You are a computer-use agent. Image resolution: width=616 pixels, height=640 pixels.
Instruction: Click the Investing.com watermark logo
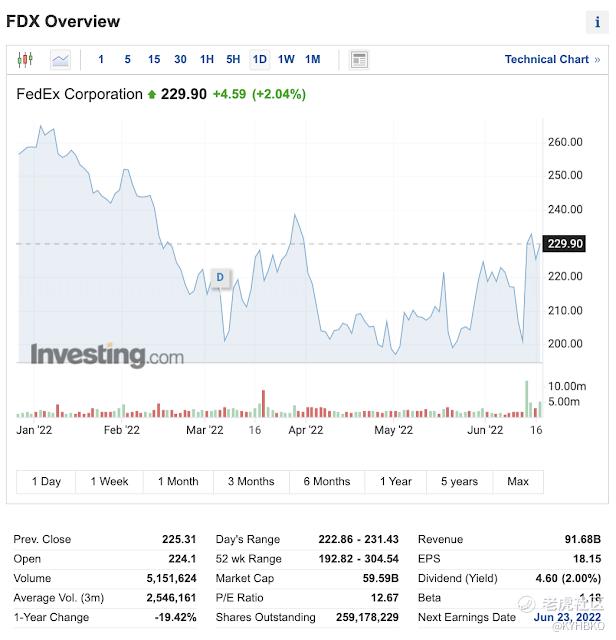107,355
